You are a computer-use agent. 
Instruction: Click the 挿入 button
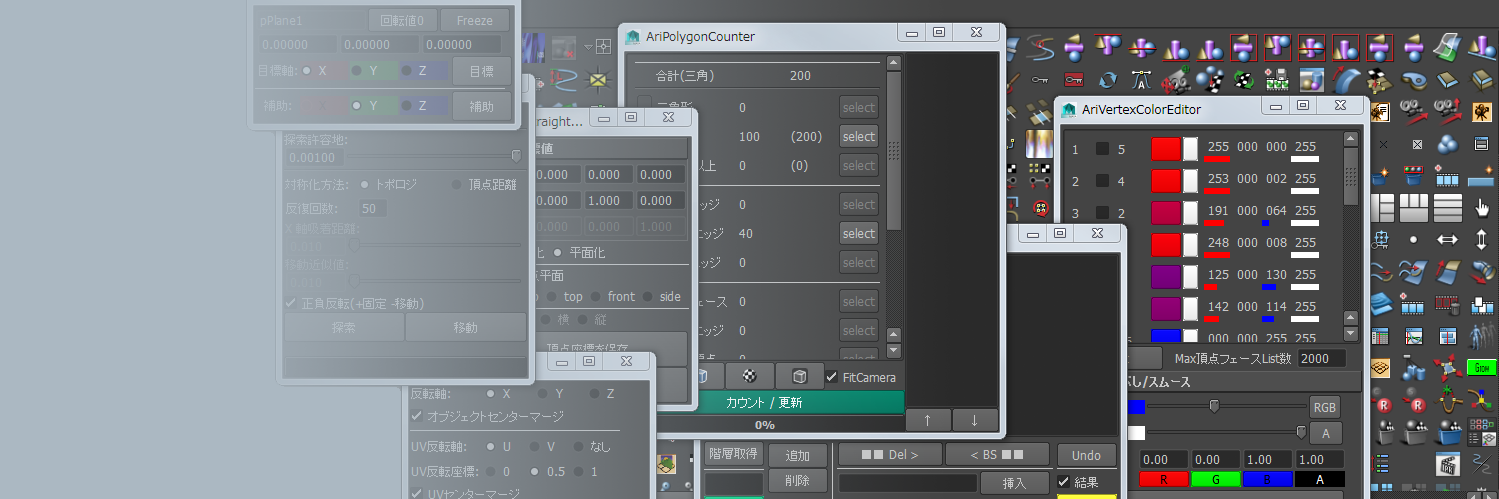(1015, 483)
